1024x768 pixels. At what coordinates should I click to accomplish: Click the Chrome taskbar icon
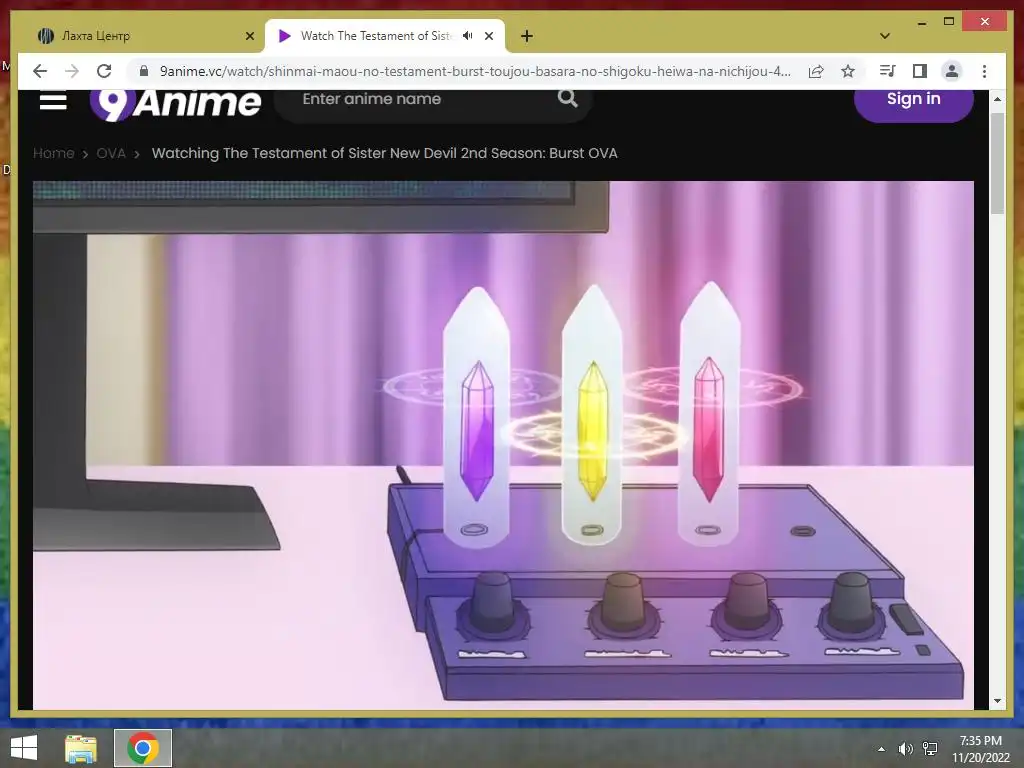142,748
